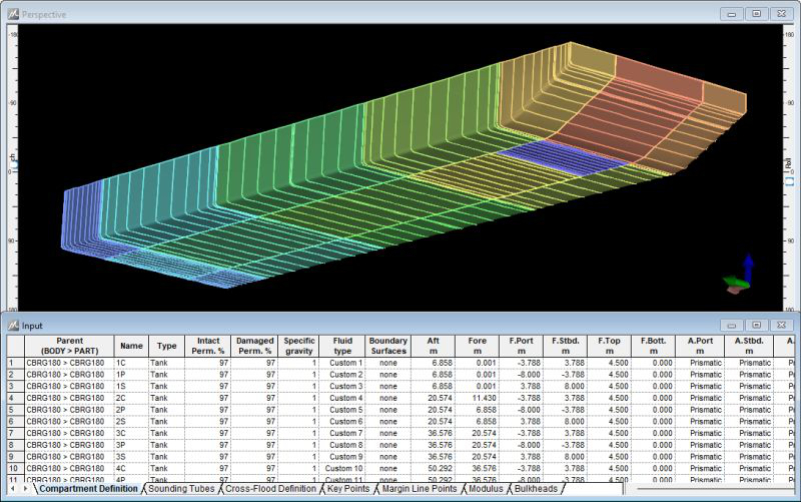
Task: Click the Specific gravity column header
Action: (x=299, y=345)
